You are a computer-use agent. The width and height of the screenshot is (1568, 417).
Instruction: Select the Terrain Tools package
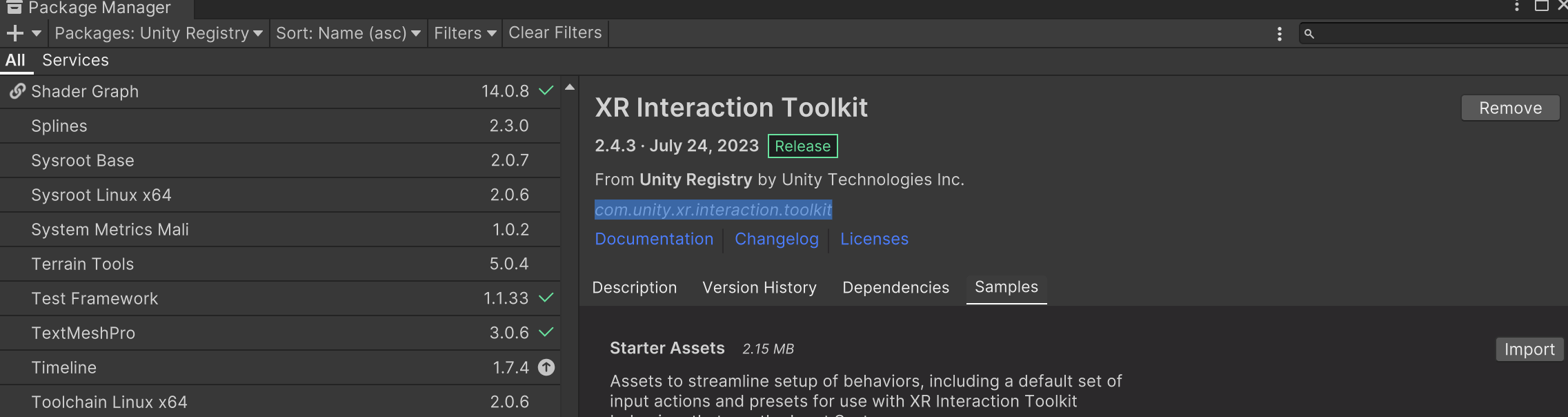280,264
